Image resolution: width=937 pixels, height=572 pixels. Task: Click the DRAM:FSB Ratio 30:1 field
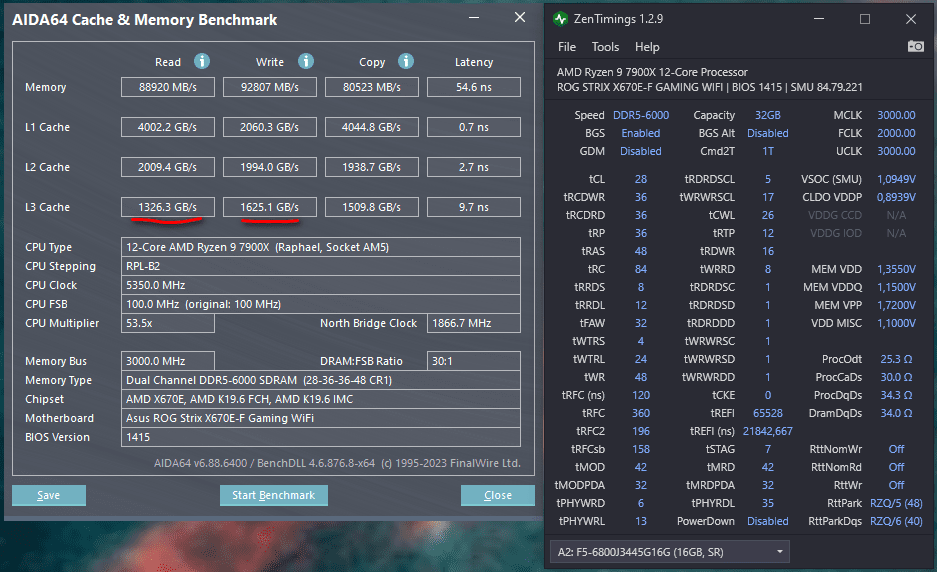(x=474, y=361)
